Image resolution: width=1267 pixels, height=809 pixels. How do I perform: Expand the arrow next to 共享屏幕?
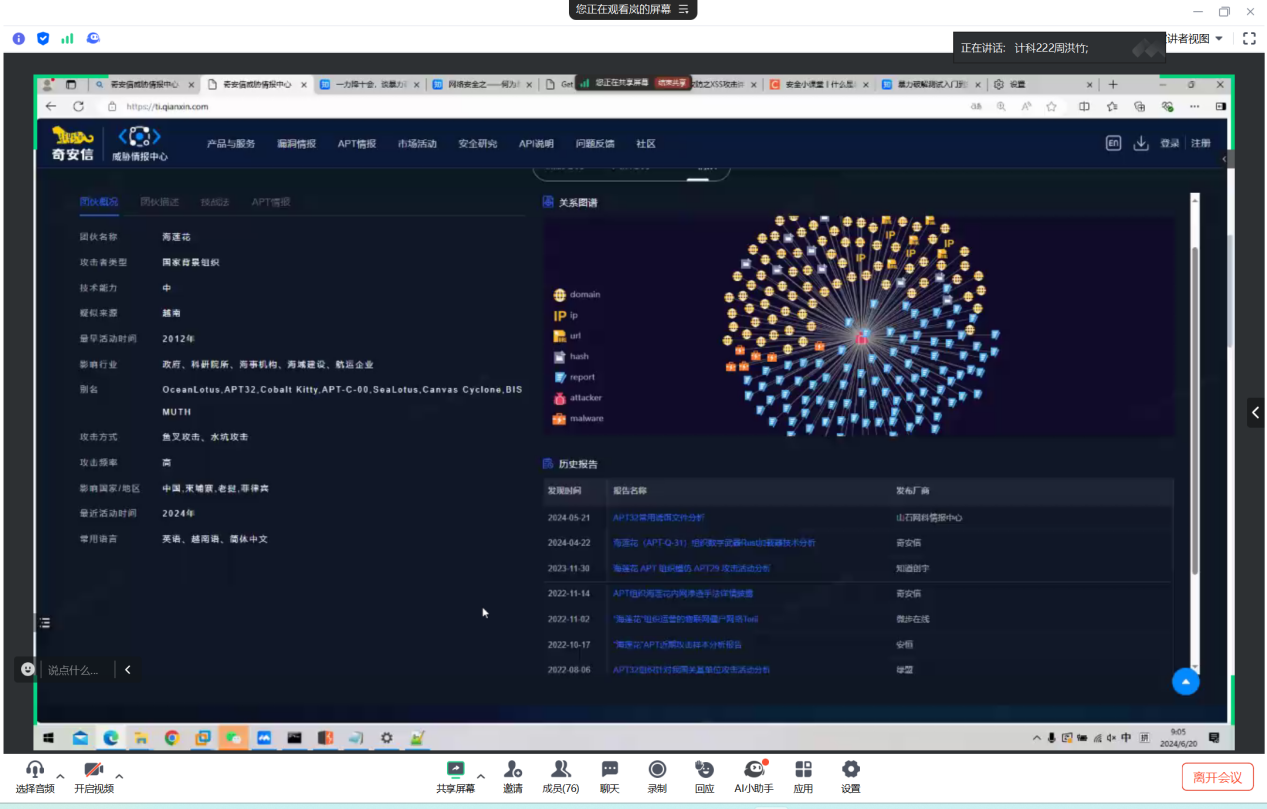pyautogui.click(x=481, y=776)
